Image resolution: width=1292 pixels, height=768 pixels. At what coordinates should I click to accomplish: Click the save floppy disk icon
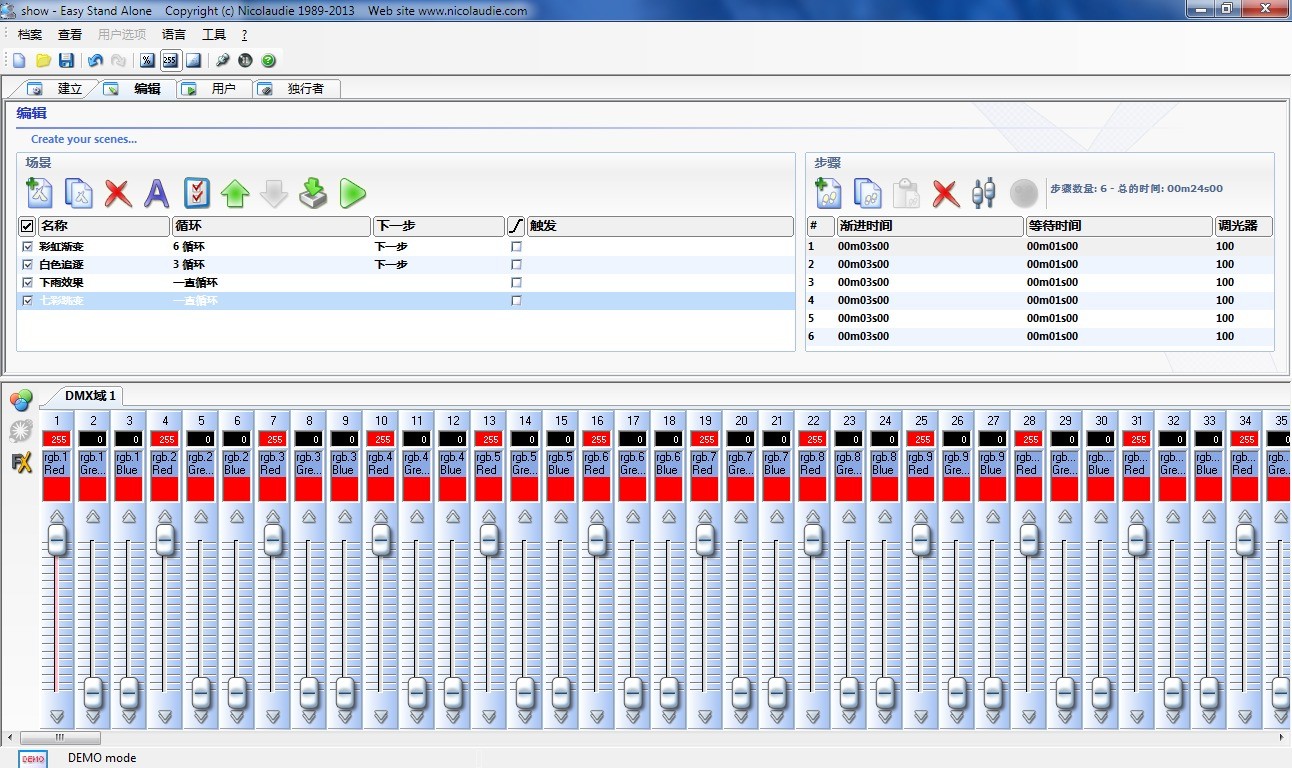pos(66,61)
